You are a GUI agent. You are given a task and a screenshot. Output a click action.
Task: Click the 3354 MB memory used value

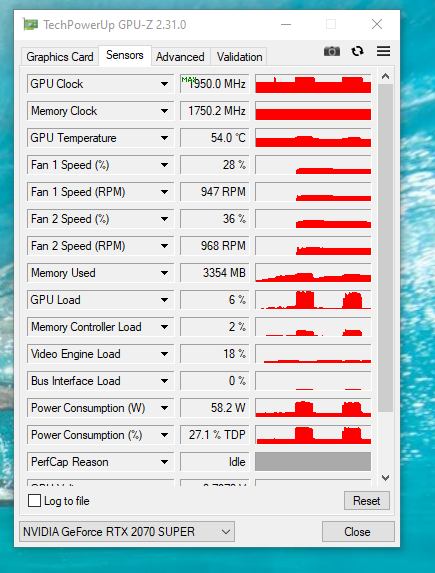(x=215, y=273)
